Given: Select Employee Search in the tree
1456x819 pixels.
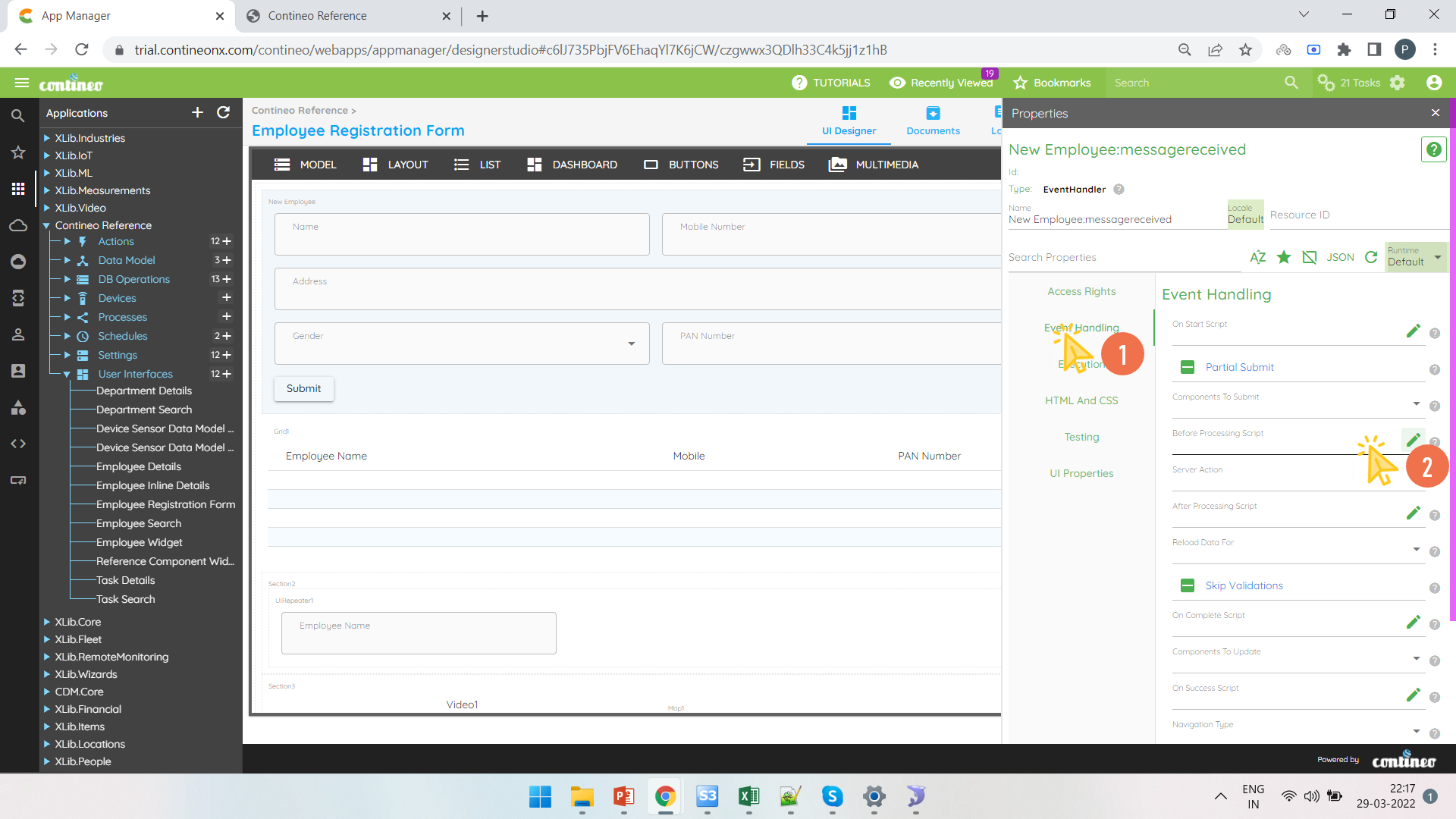Looking at the screenshot, I should click(139, 523).
